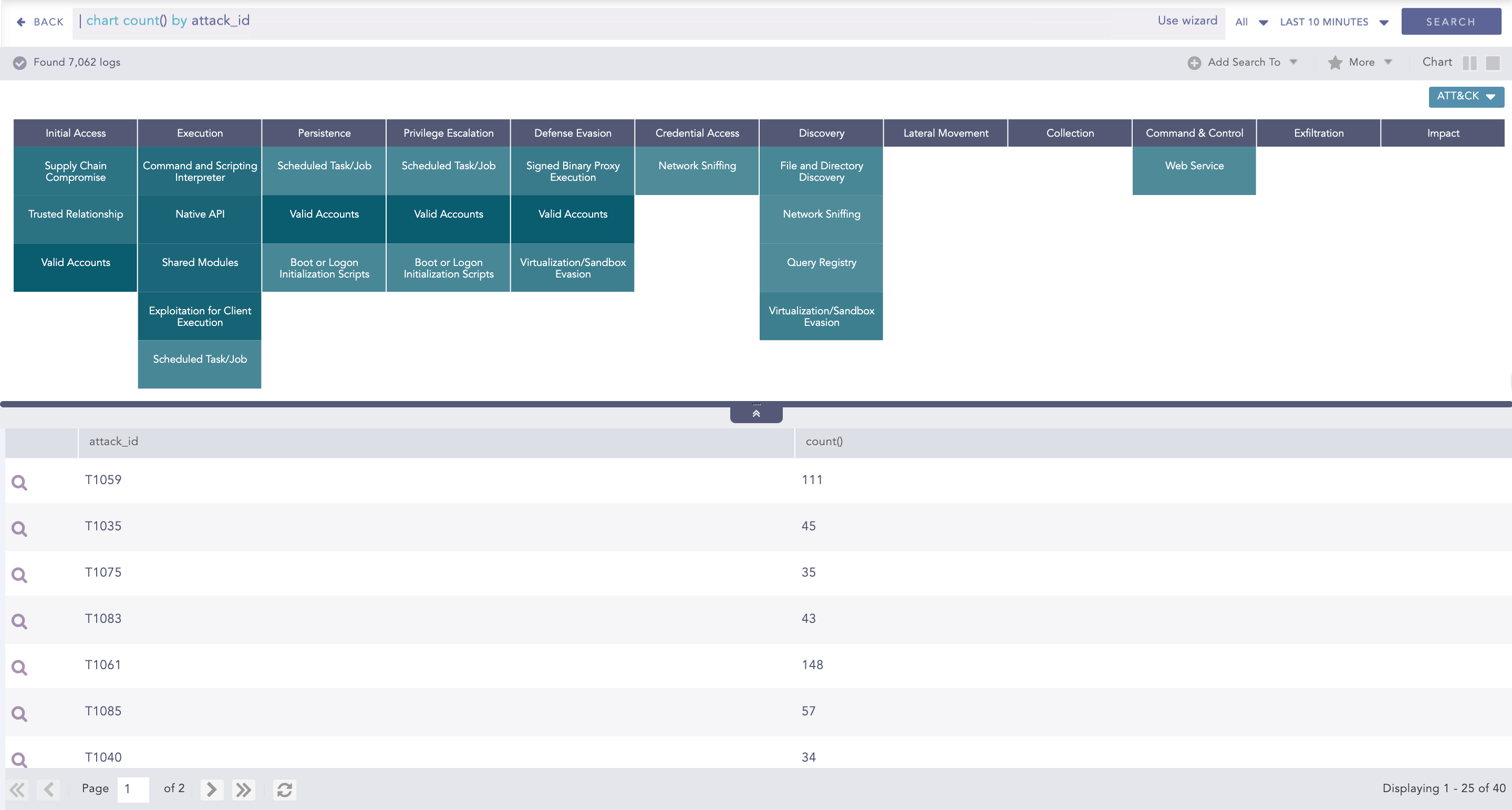Jump to last page with double arrow

coord(244,790)
